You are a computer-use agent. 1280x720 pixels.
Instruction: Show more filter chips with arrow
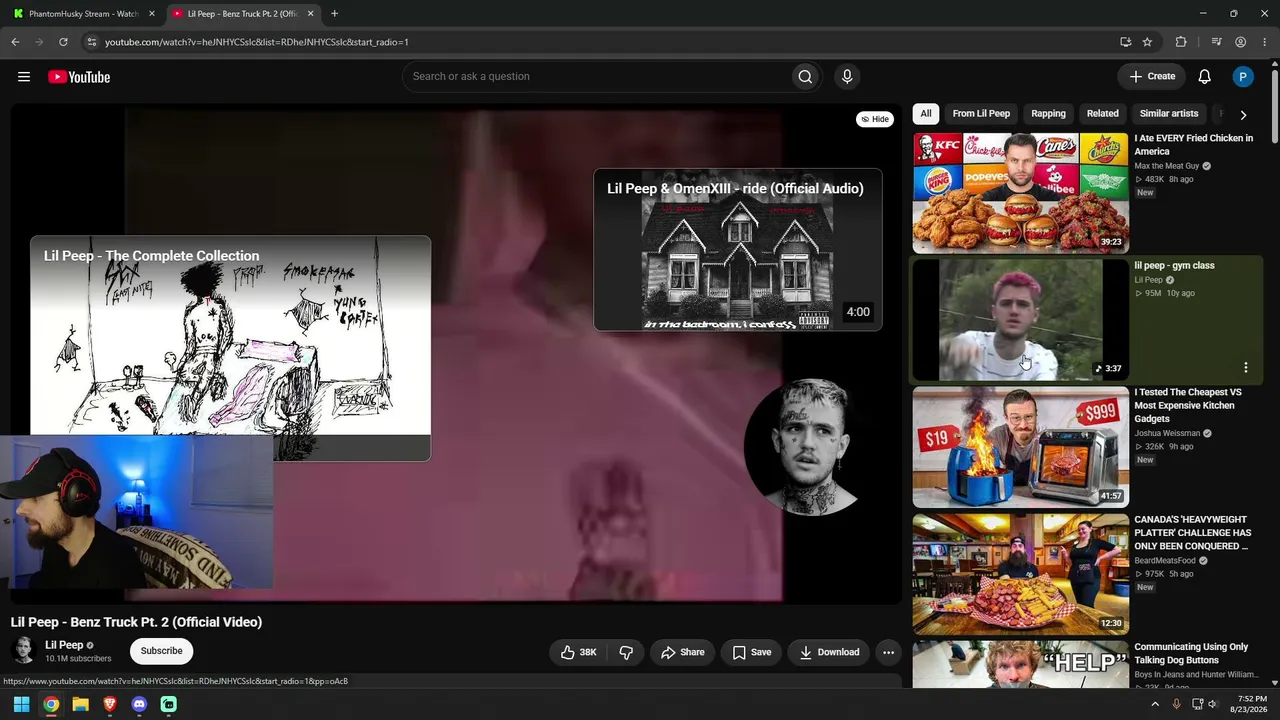click(x=1243, y=115)
